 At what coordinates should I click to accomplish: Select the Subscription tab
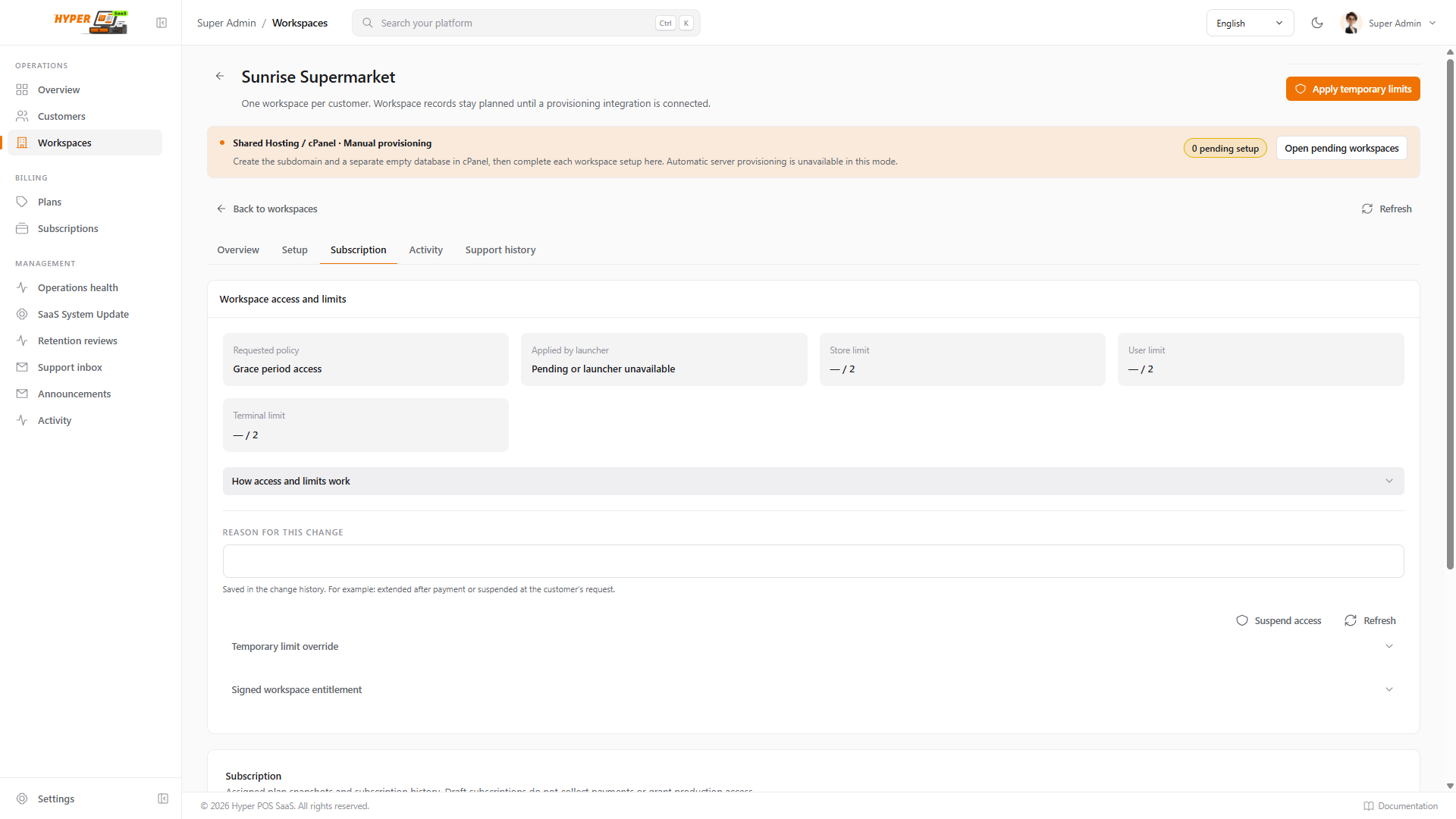point(358,249)
